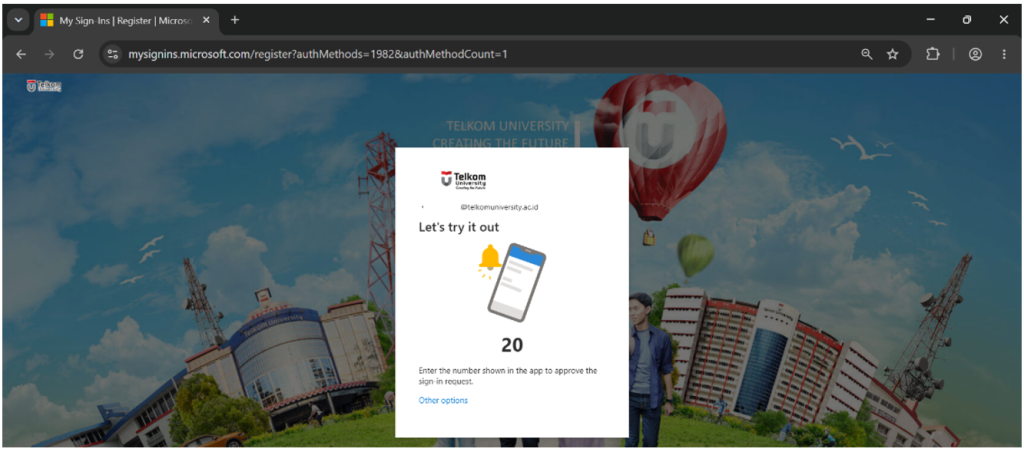Open the Extensions puzzle icon
1024x452 pixels.
pyautogui.click(x=933, y=54)
